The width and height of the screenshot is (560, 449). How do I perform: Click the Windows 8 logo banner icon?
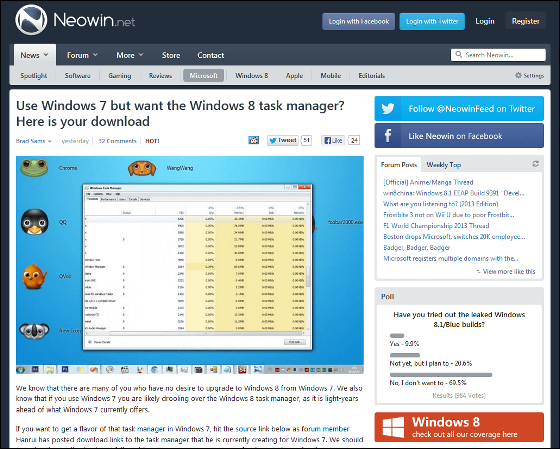point(393,427)
